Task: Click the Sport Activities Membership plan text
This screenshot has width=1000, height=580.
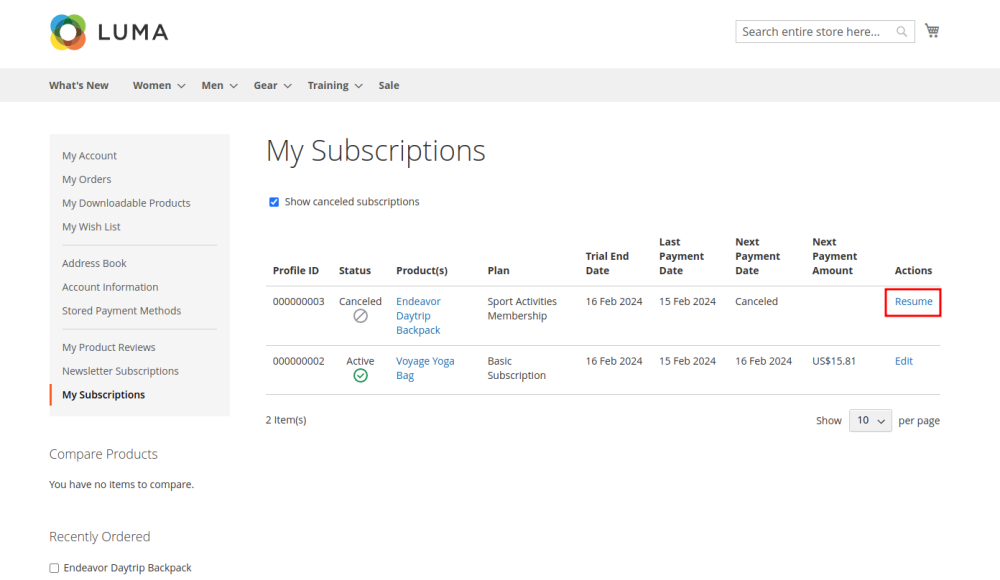Action: [522, 309]
